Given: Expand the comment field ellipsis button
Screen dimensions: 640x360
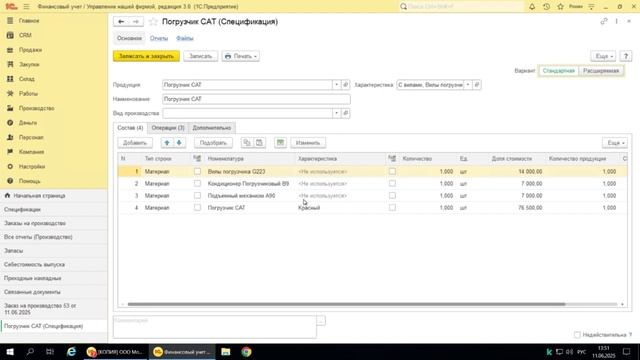Looking at the screenshot, I should [321, 321].
